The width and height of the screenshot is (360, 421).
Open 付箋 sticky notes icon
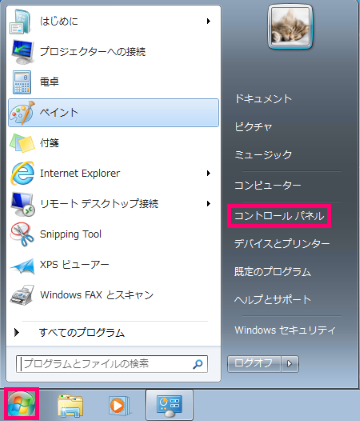point(22,143)
